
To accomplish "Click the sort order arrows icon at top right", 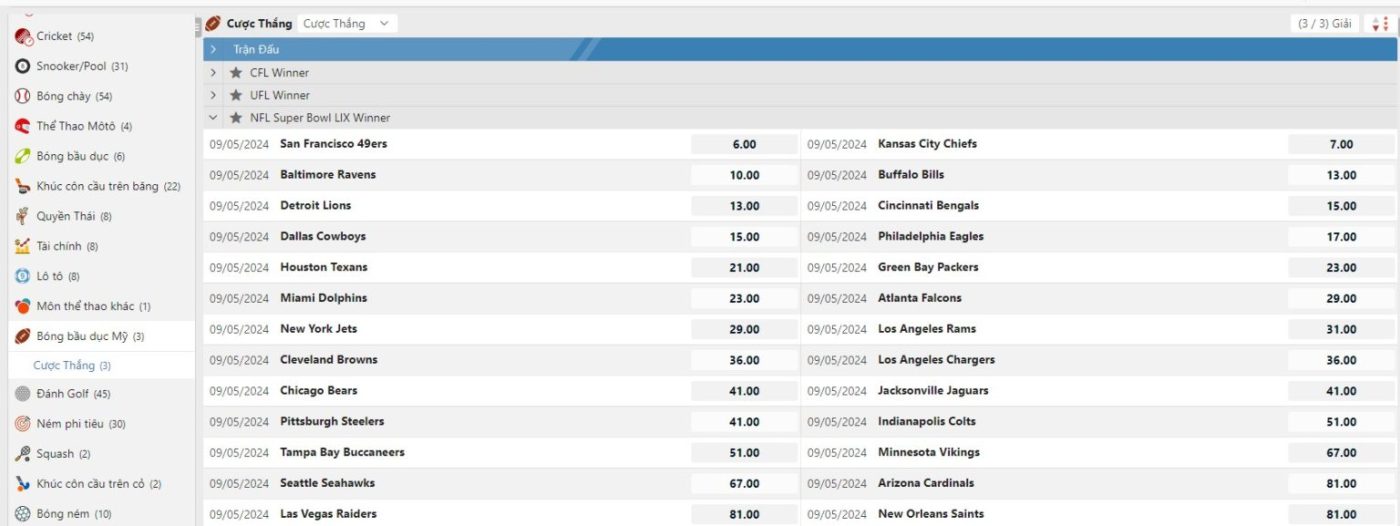I will 1380,24.
